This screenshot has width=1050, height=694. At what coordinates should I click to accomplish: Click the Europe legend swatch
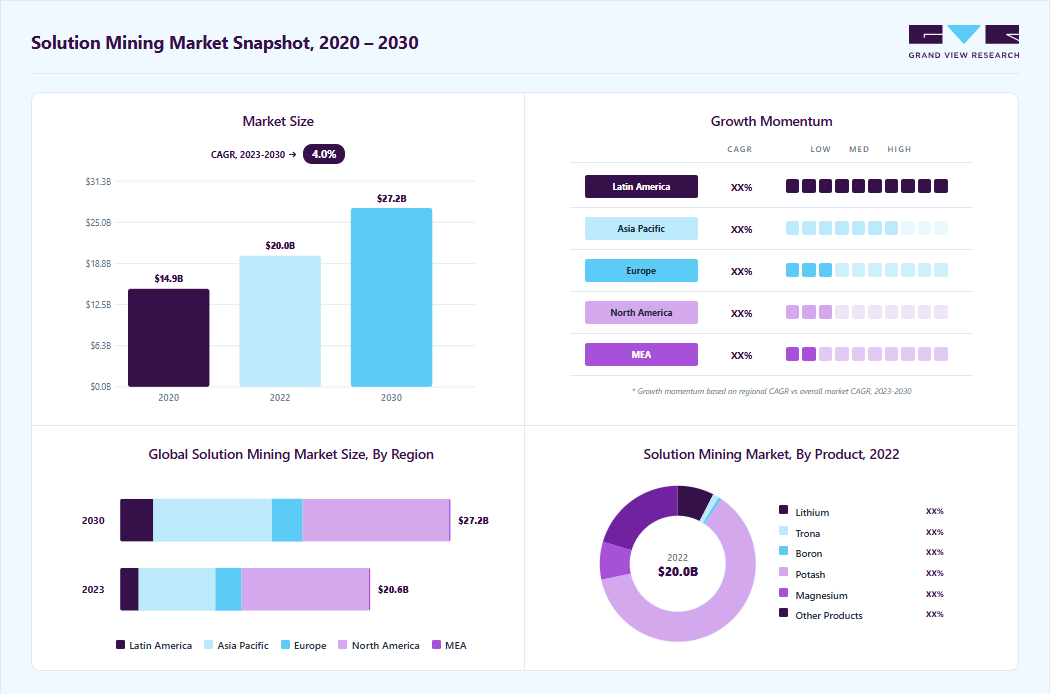click(285, 644)
